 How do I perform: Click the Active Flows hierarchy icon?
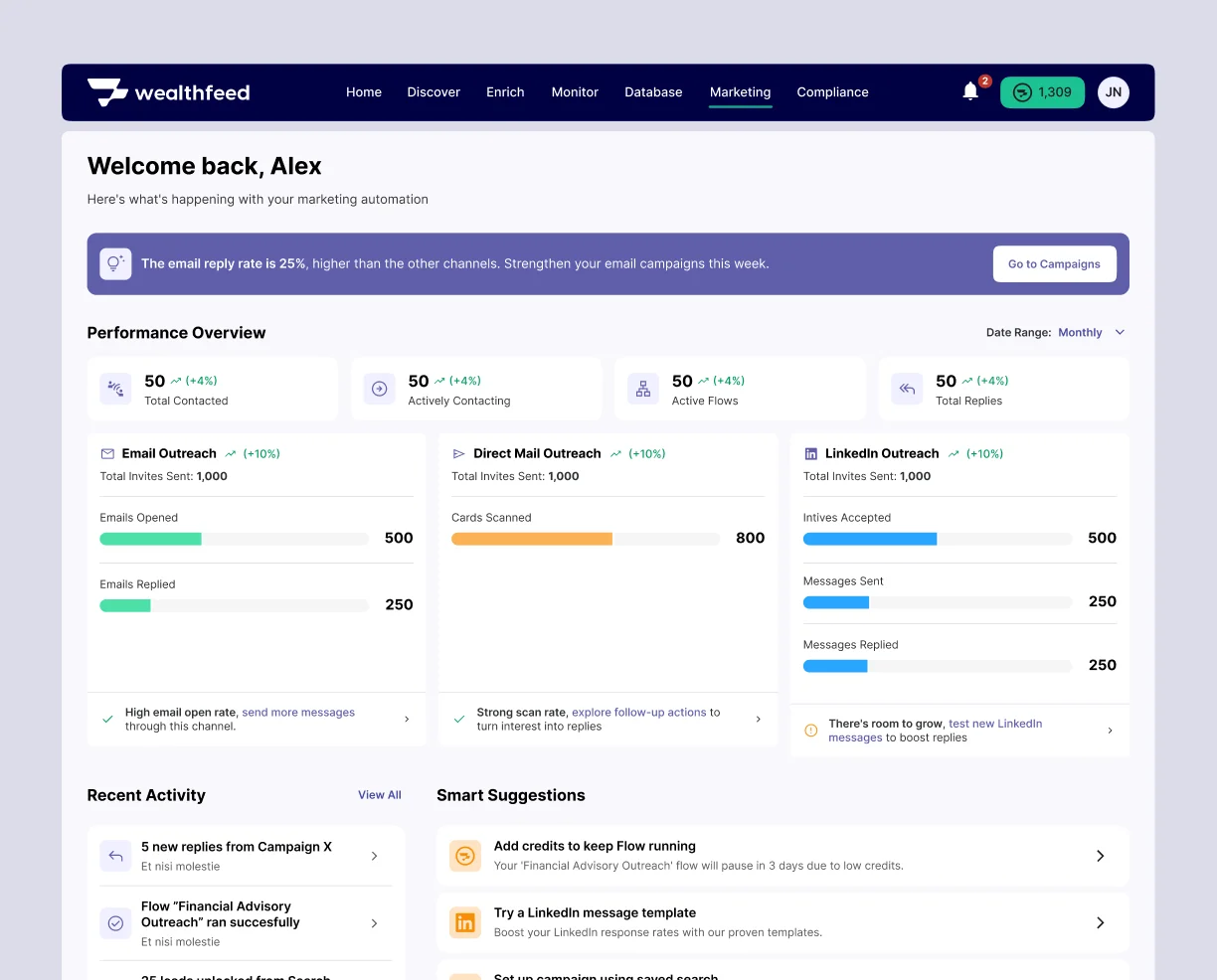643,389
